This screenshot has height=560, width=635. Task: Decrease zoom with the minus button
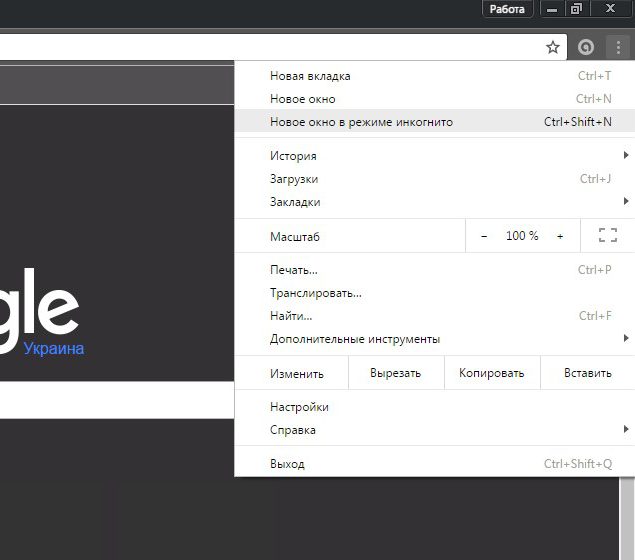click(x=484, y=236)
